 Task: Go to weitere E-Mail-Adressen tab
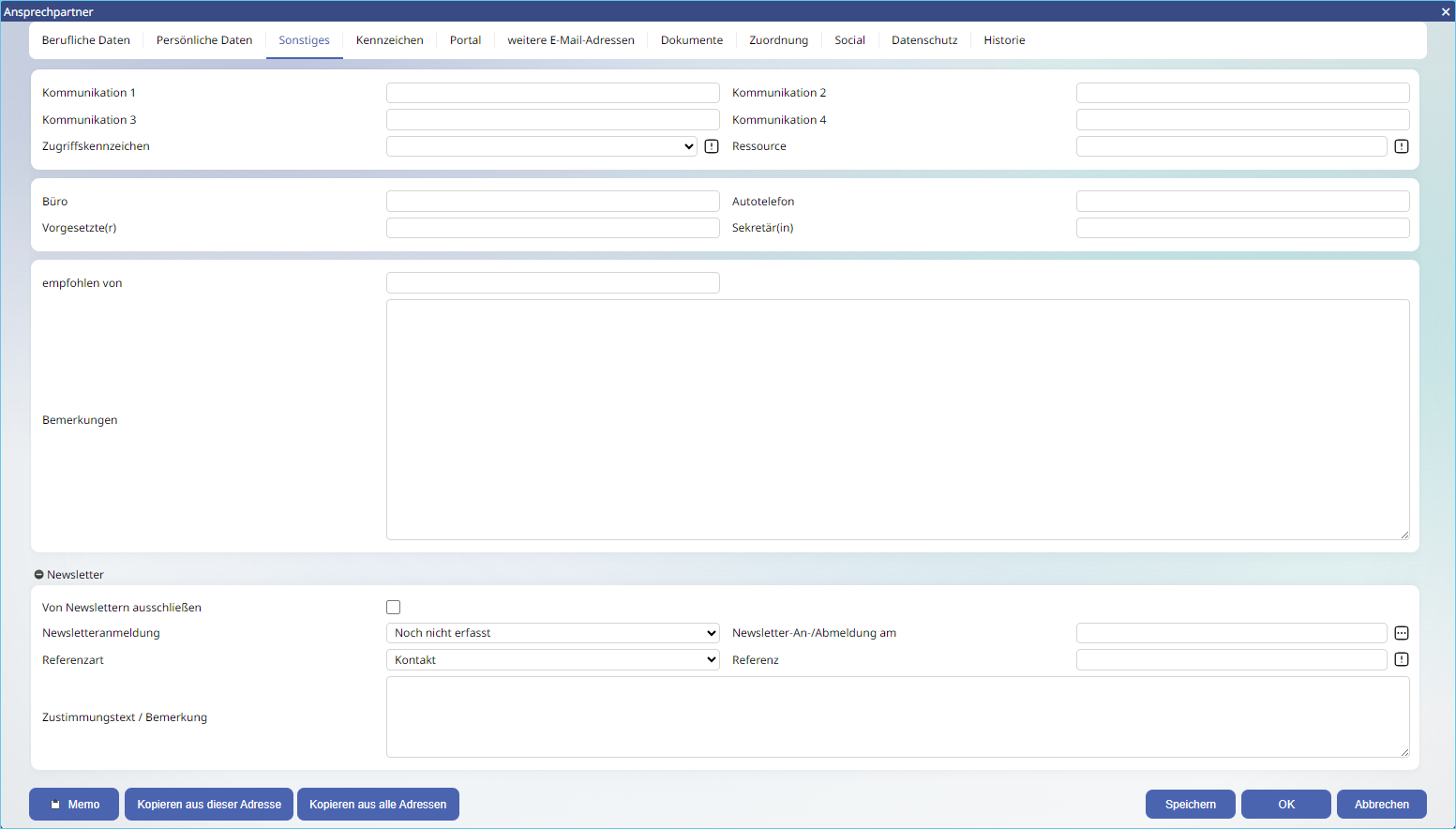pos(571,40)
